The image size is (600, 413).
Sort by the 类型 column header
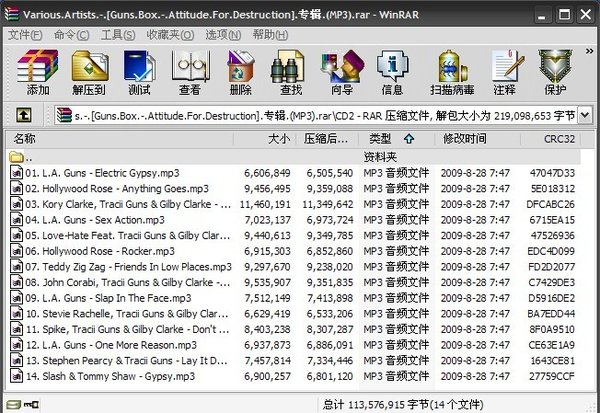coord(396,139)
